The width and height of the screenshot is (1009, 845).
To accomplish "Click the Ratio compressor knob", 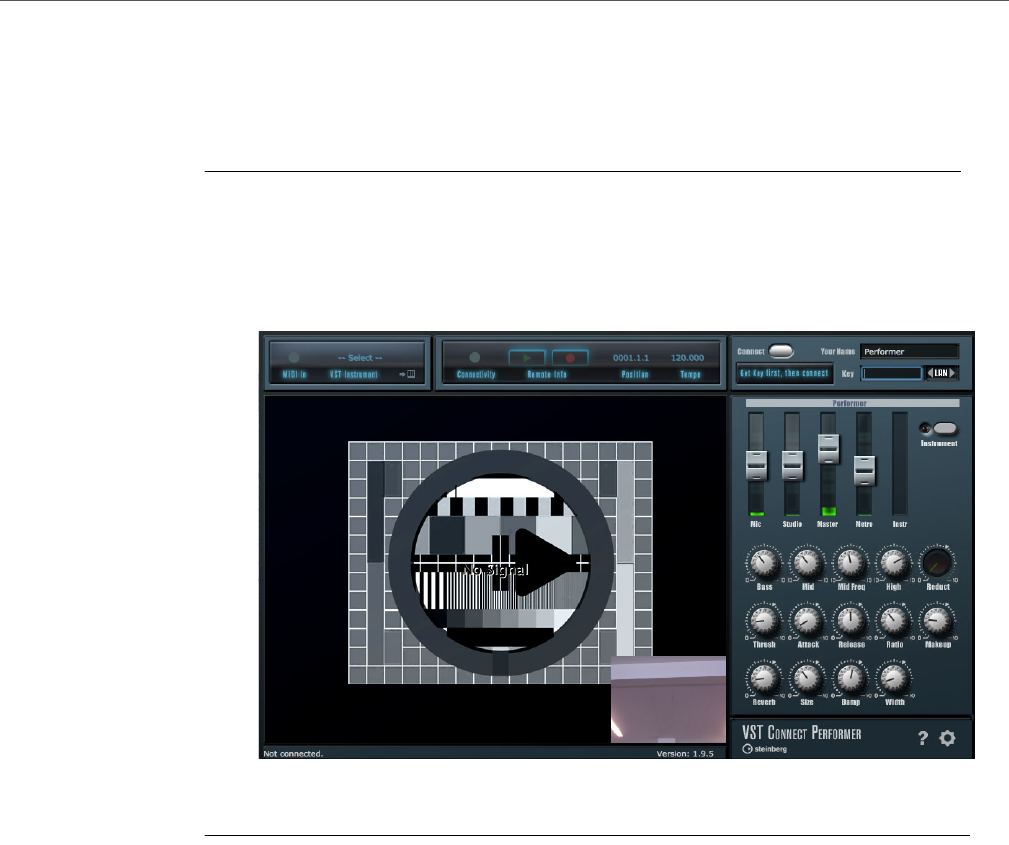I will click(894, 621).
